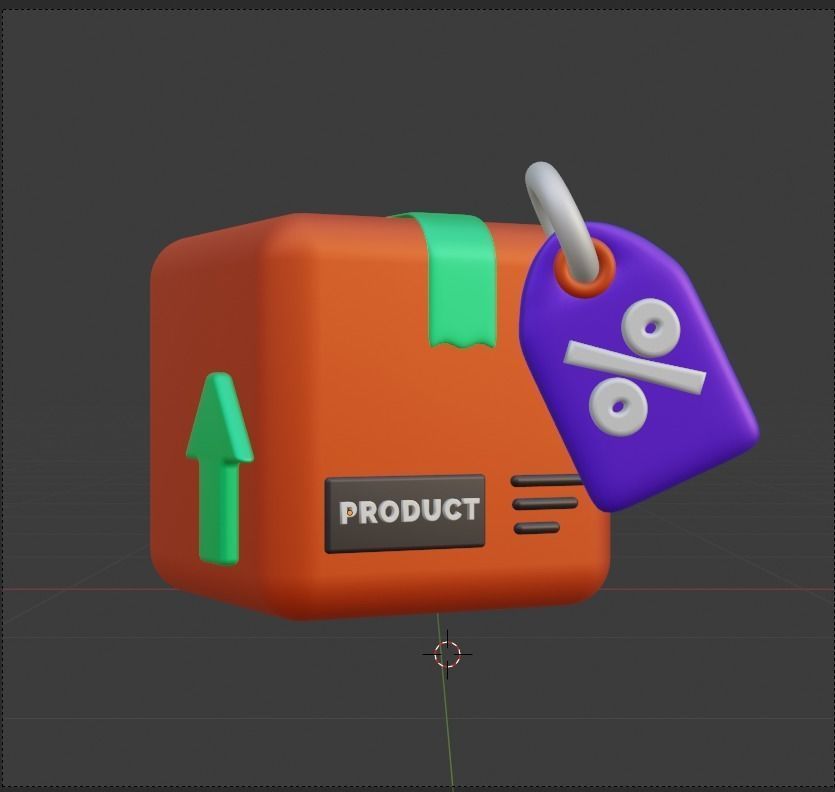Click the green upward arrow on box side

219,469
